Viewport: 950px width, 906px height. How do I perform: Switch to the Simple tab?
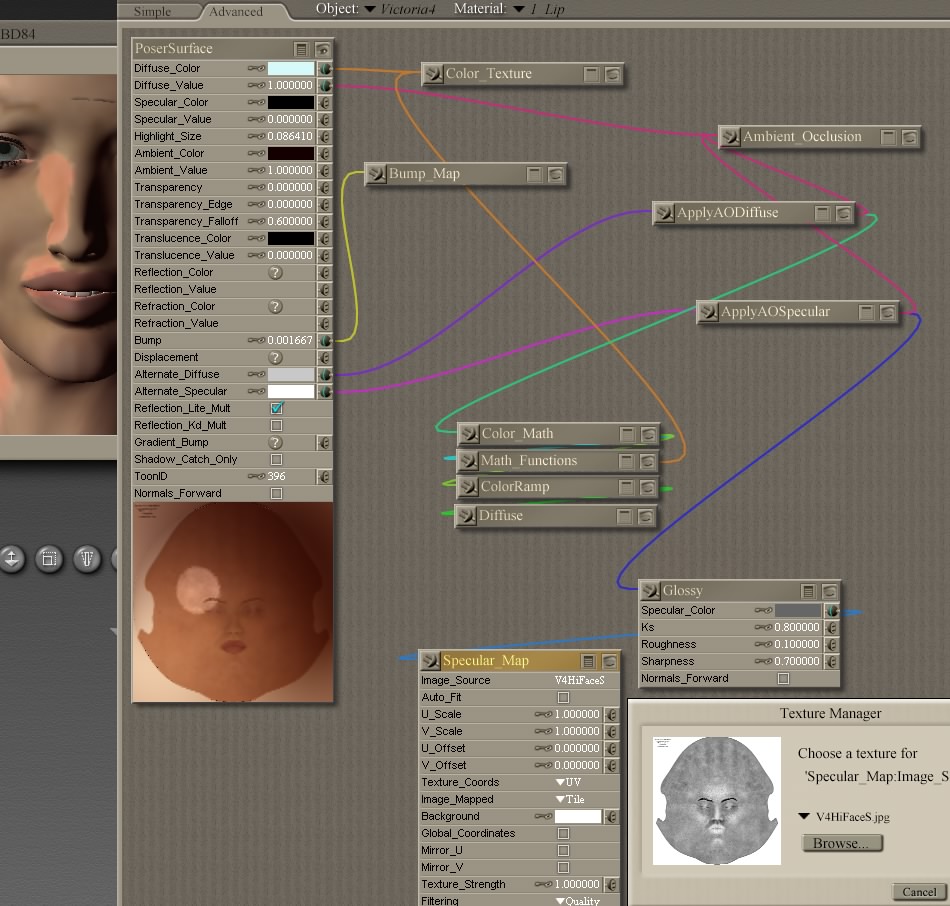pyautogui.click(x=152, y=11)
